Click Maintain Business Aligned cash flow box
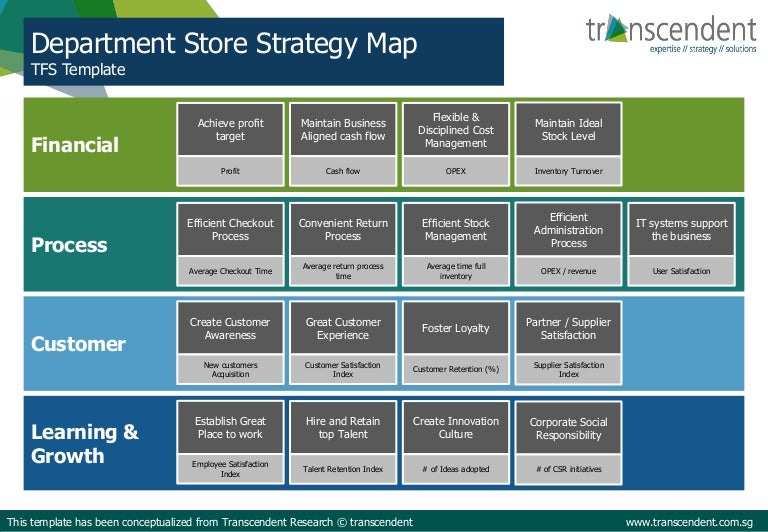The image size is (768, 532). pos(343,130)
